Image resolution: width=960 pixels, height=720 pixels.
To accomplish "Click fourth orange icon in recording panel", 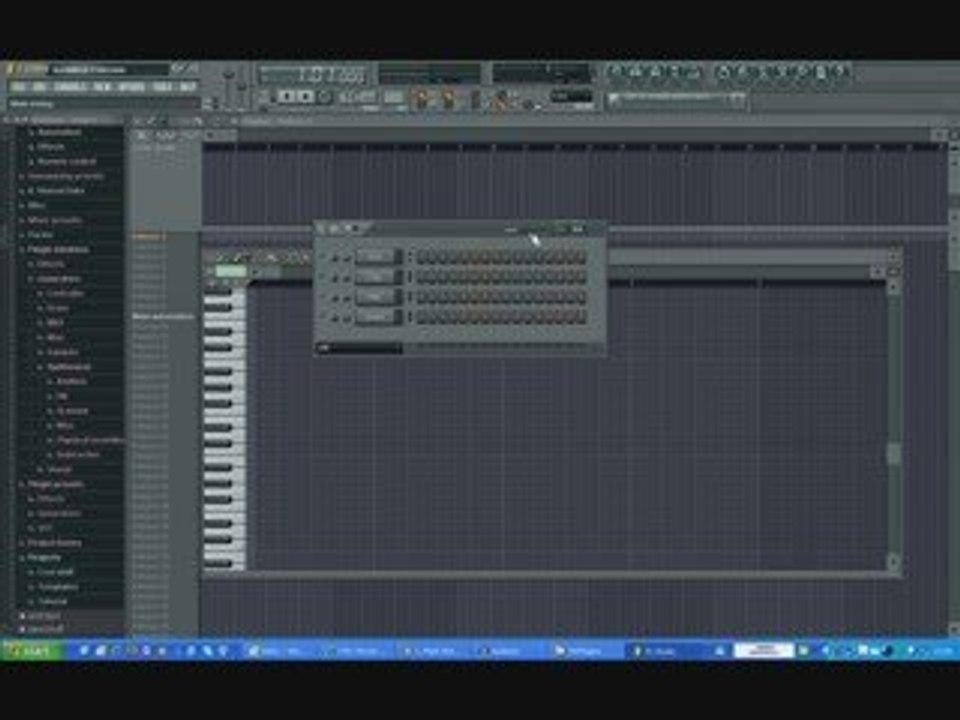I will (501, 99).
